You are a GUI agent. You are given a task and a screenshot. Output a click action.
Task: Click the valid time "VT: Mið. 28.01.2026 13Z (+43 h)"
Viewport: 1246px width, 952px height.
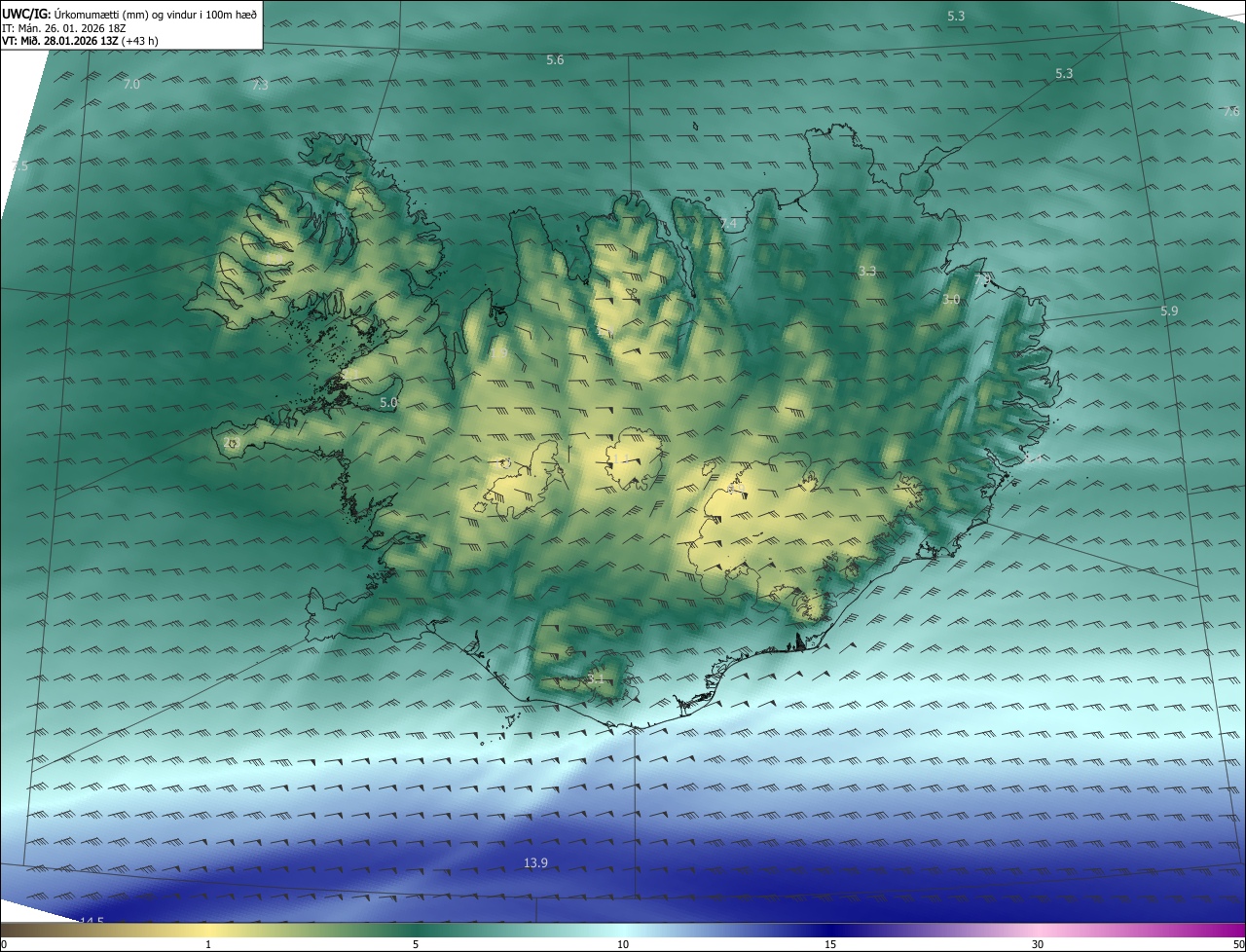coord(81,41)
